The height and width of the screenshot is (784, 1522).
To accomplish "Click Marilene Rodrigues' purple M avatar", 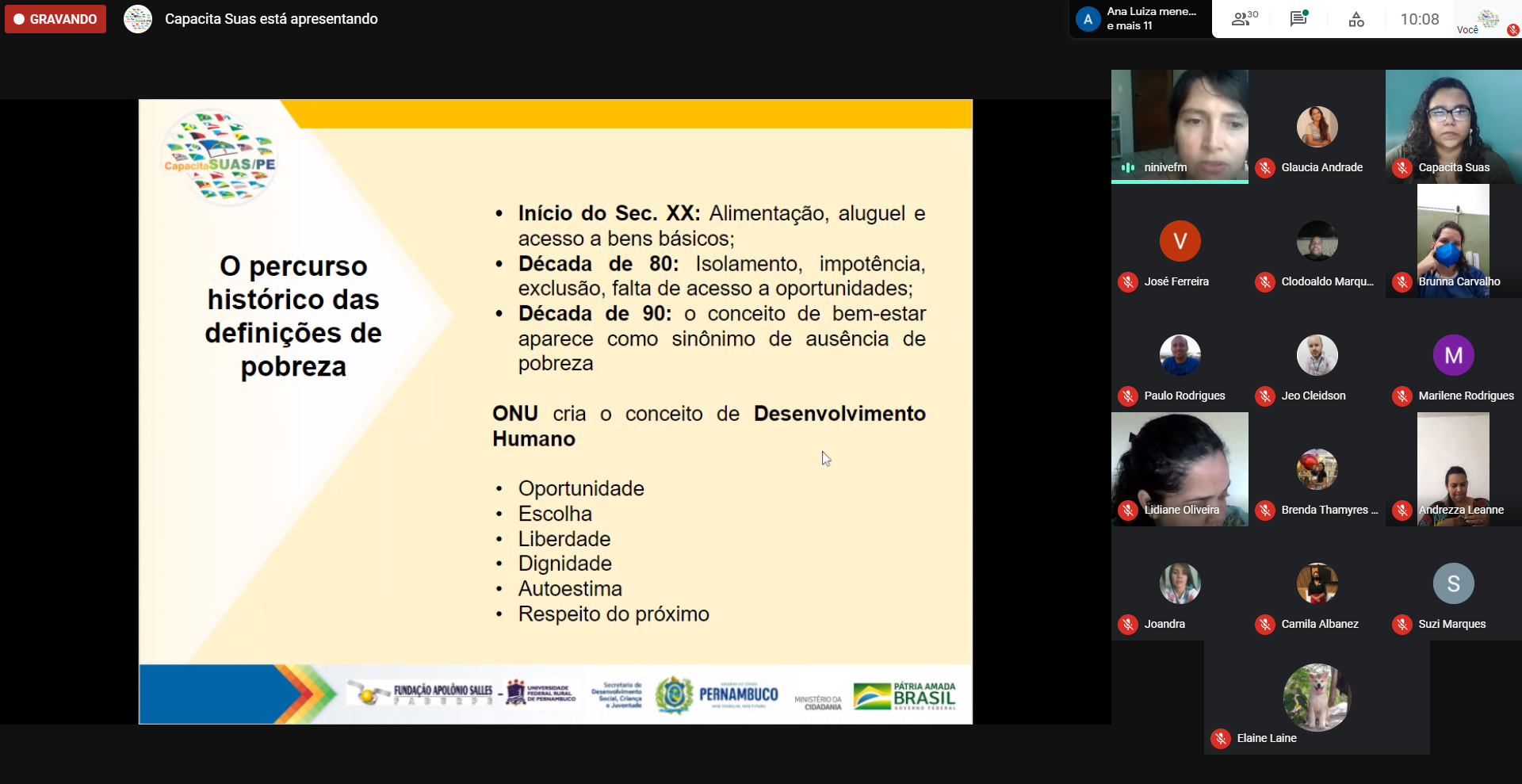I will coord(1453,355).
